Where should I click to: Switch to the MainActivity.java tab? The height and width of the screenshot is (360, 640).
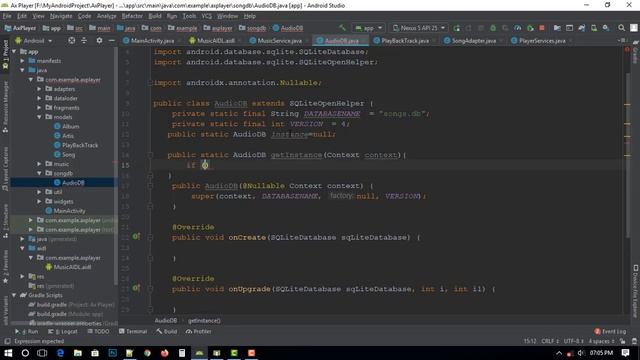(x=152, y=40)
